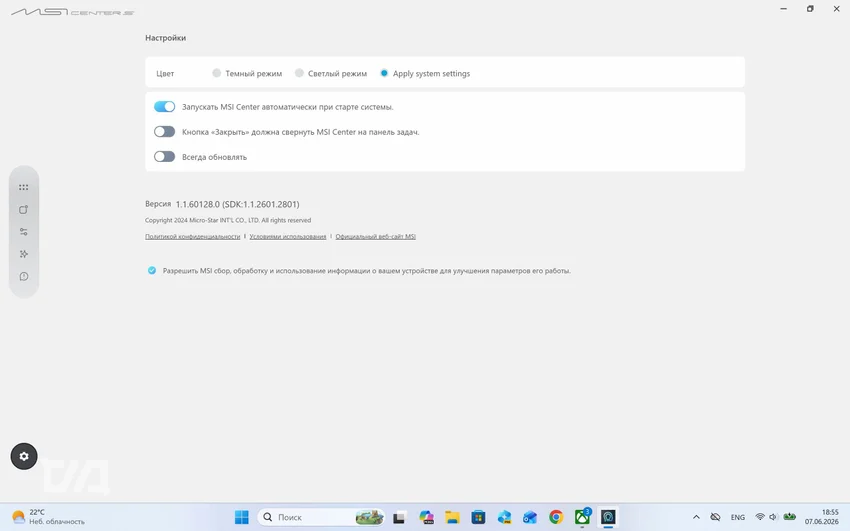
Task: Expand hidden system tray icons chevron
Action: click(x=697, y=517)
